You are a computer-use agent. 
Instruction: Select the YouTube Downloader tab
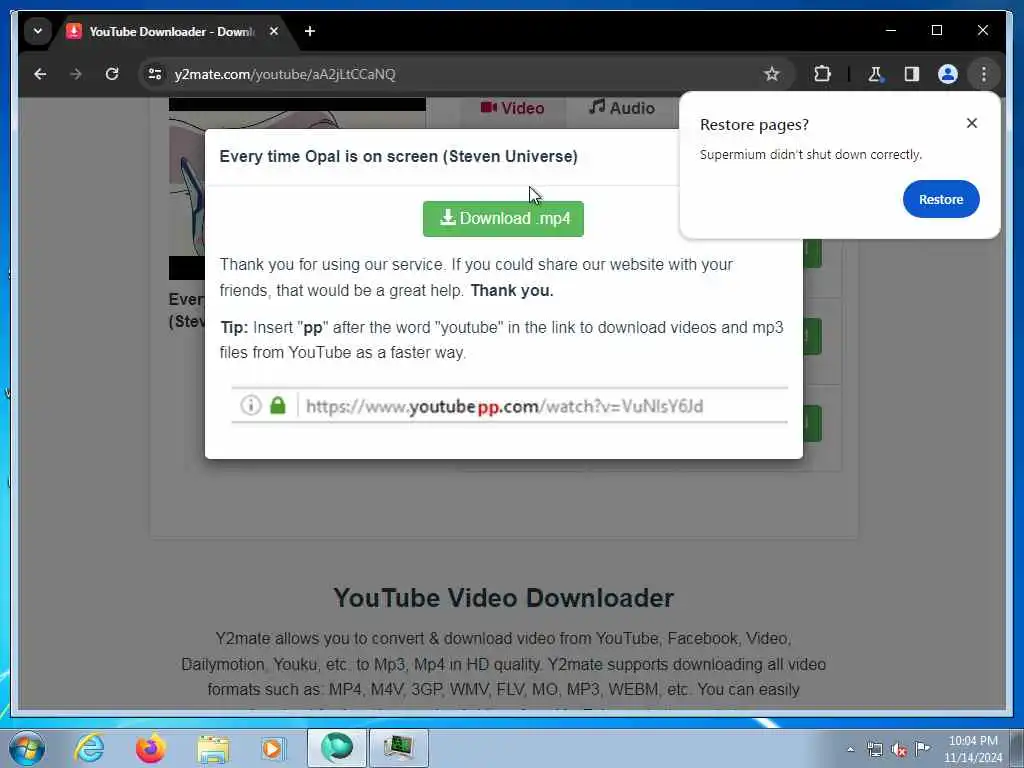(x=172, y=31)
